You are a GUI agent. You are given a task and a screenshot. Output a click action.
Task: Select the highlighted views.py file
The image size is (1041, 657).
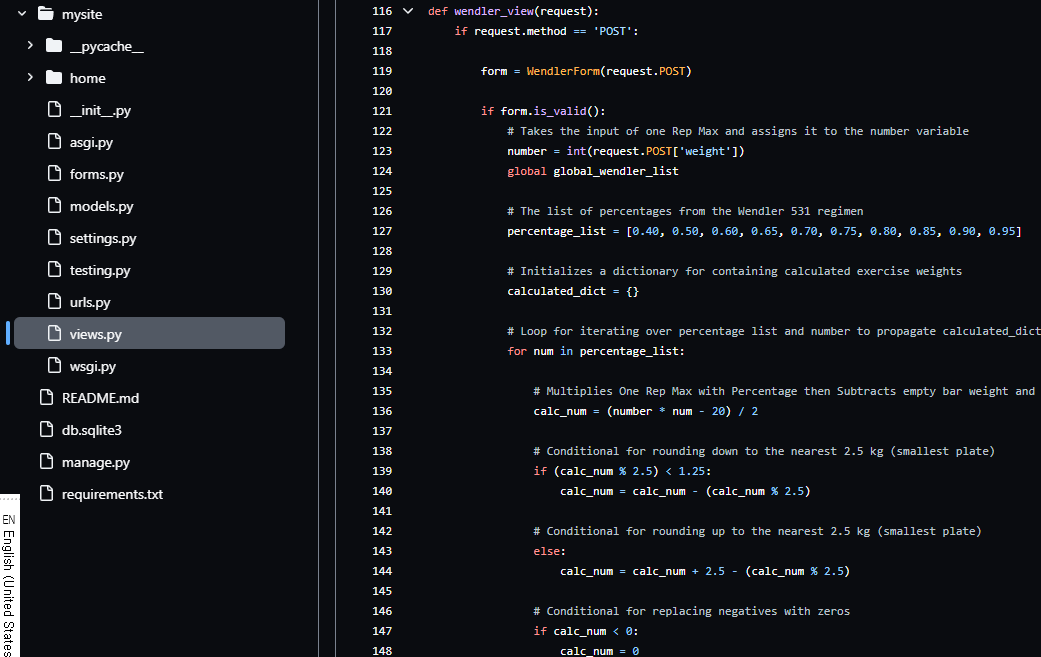pos(96,334)
